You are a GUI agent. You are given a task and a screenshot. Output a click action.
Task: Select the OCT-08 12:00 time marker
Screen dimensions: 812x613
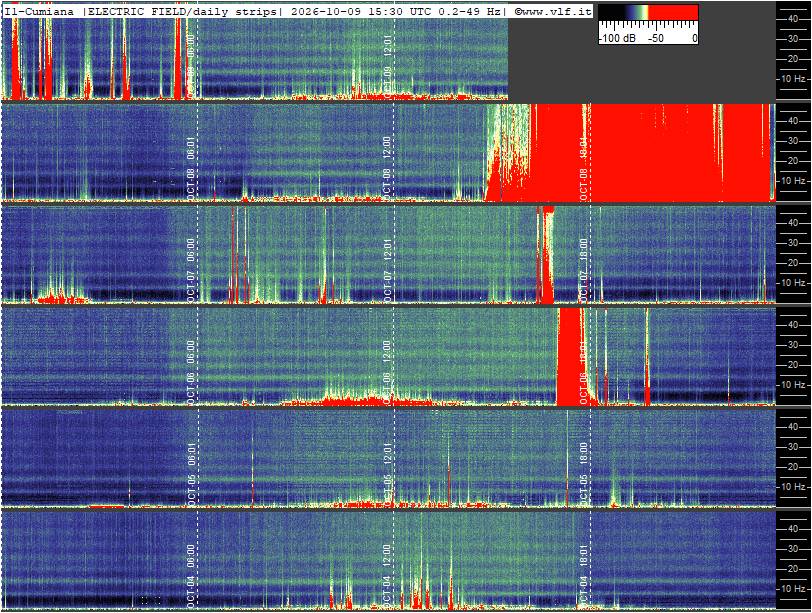pos(387,169)
